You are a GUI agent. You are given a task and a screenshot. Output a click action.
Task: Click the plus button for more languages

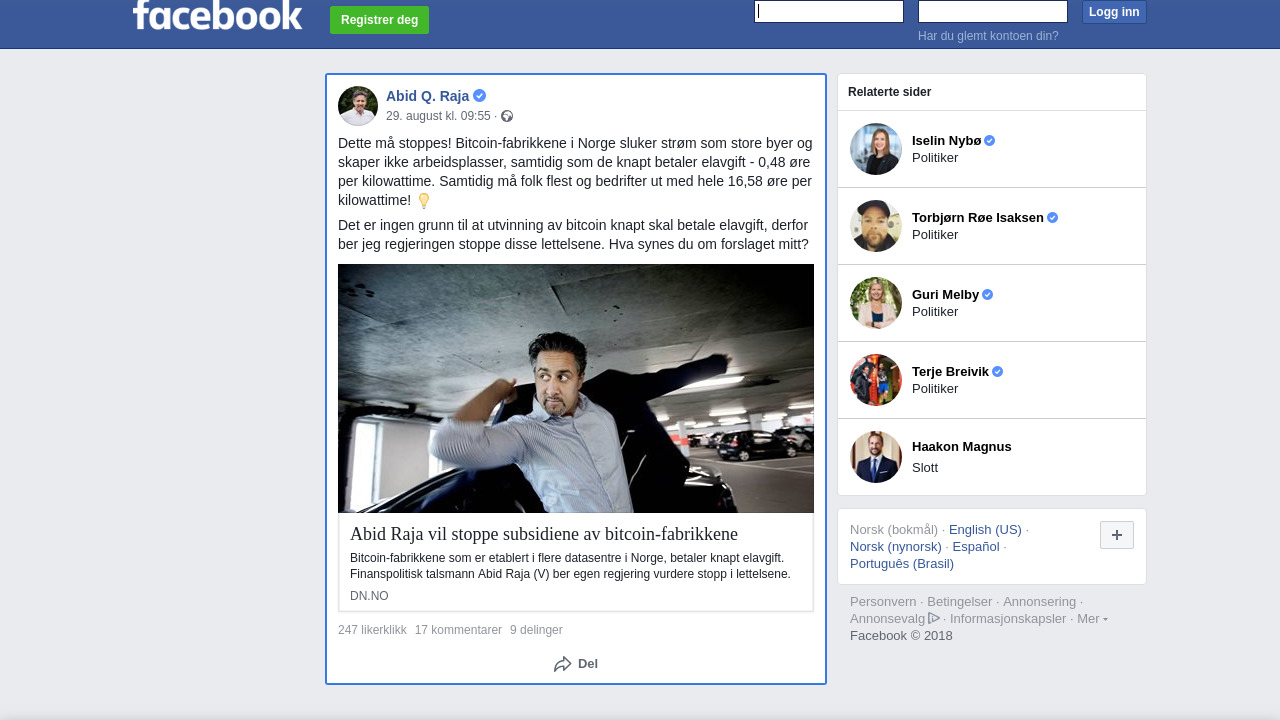pos(1117,535)
